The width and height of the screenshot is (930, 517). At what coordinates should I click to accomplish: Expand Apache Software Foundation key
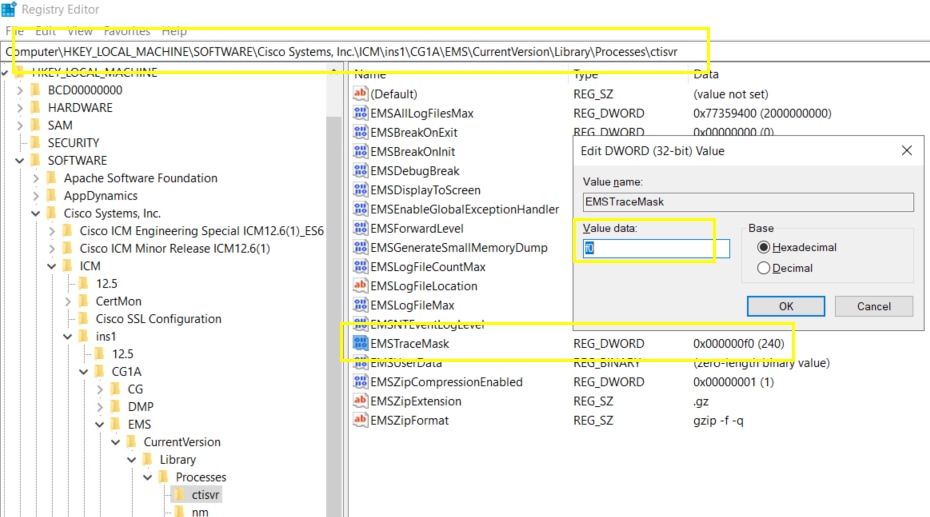[x=36, y=178]
